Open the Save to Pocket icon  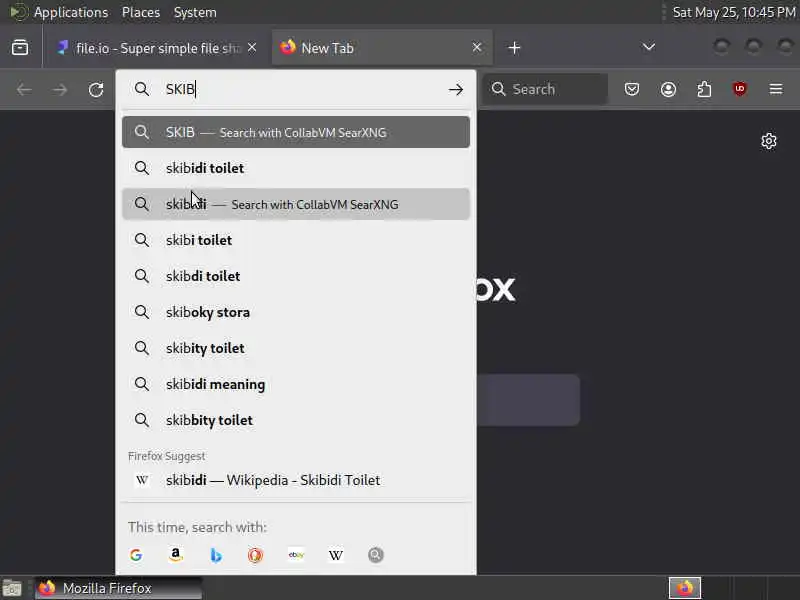tap(632, 89)
